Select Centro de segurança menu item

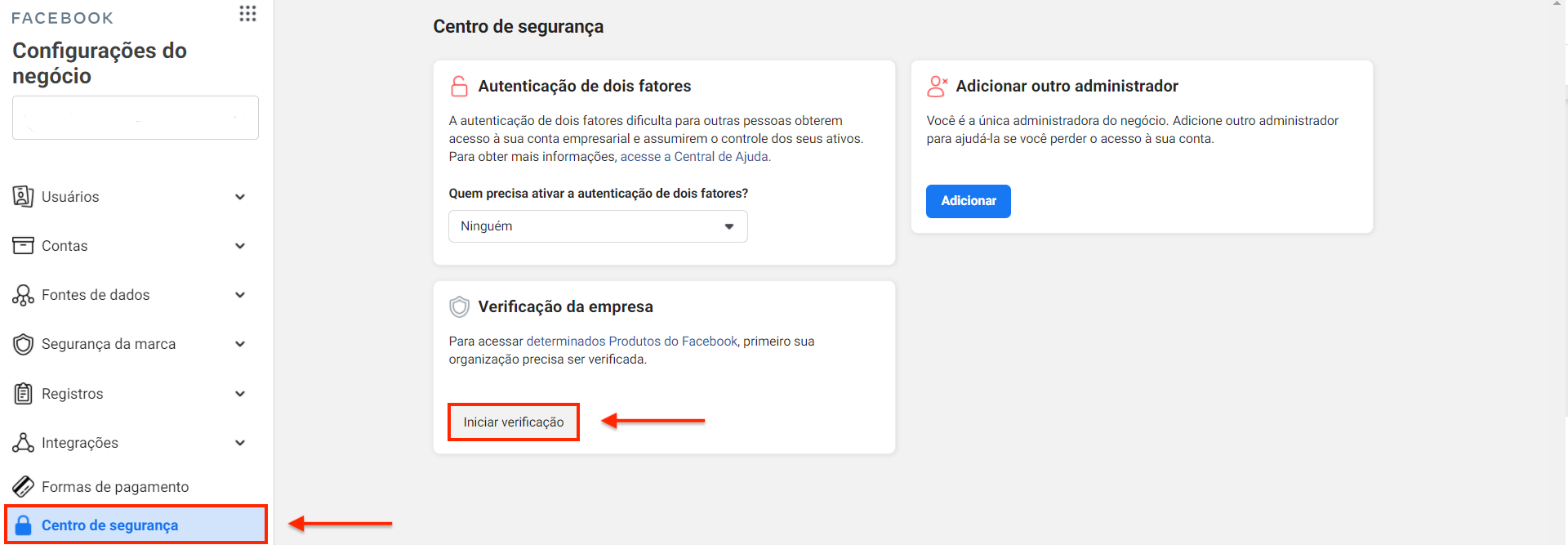click(x=109, y=525)
